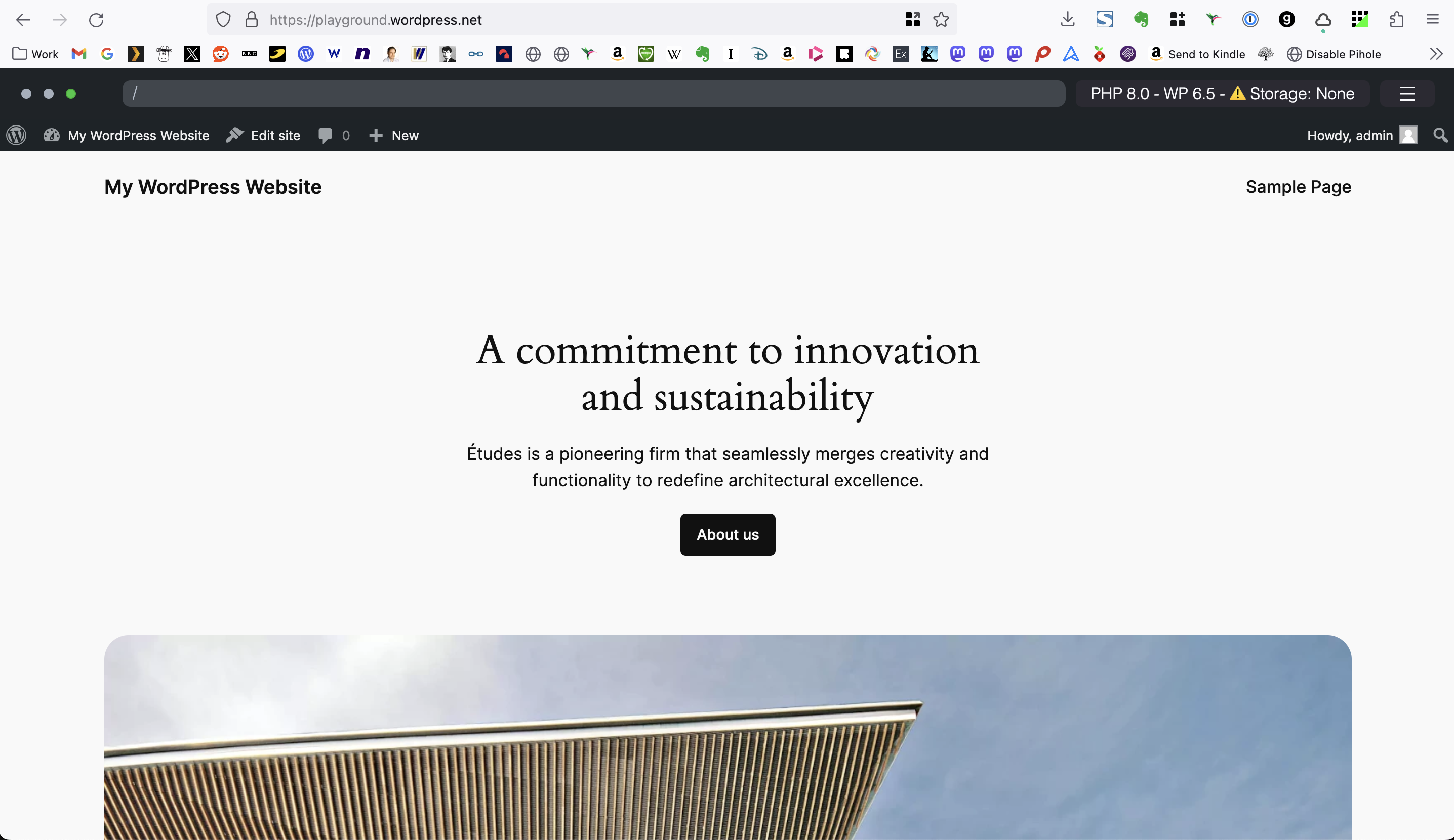Click the About us button
The image size is (1454, 840).
click(728, 534)
